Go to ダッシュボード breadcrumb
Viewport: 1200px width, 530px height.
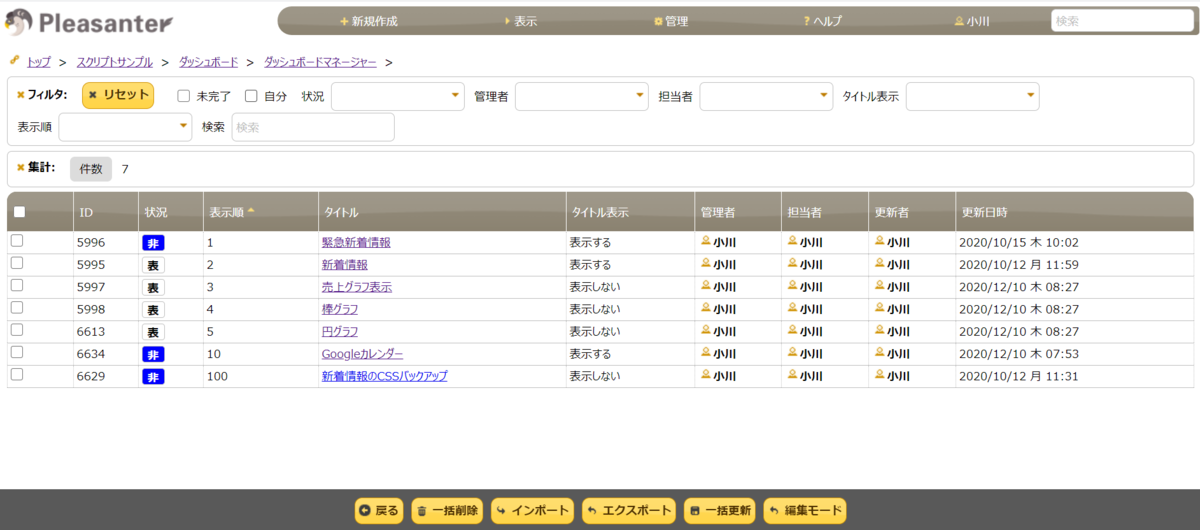(208, 62)
